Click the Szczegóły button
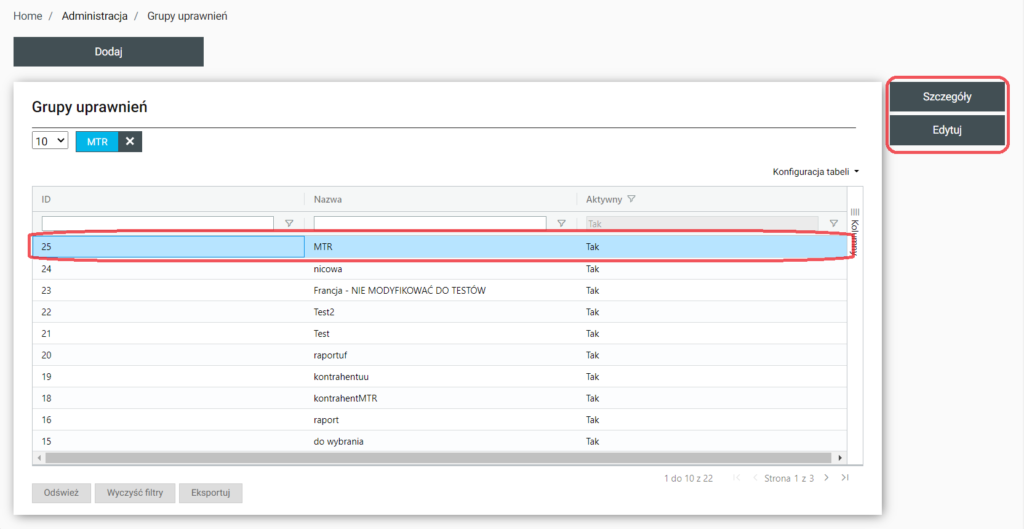This screenshot has width=1024, height=529. click(947, 97)
